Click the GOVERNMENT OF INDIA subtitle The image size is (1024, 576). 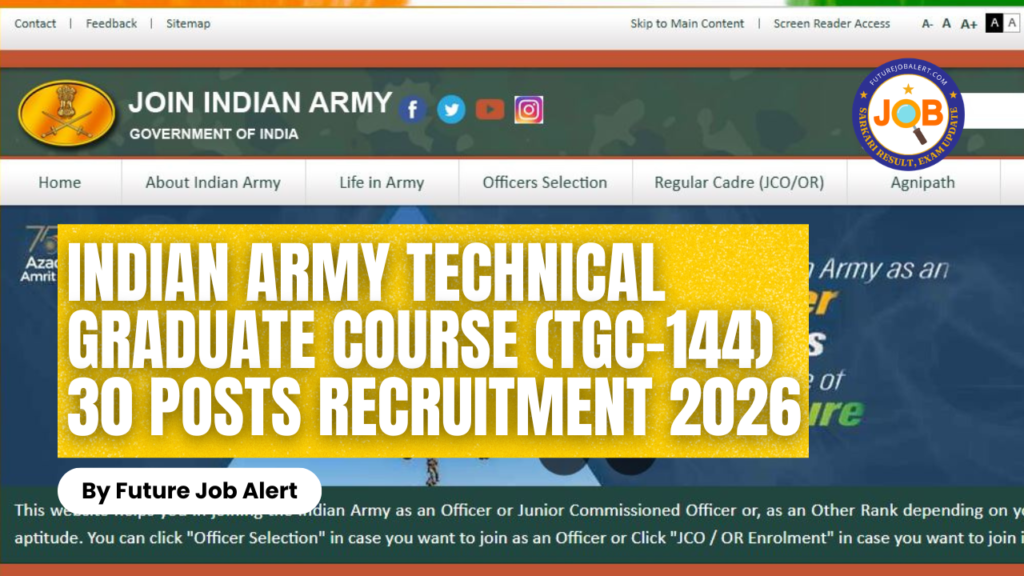coord(214,134)
